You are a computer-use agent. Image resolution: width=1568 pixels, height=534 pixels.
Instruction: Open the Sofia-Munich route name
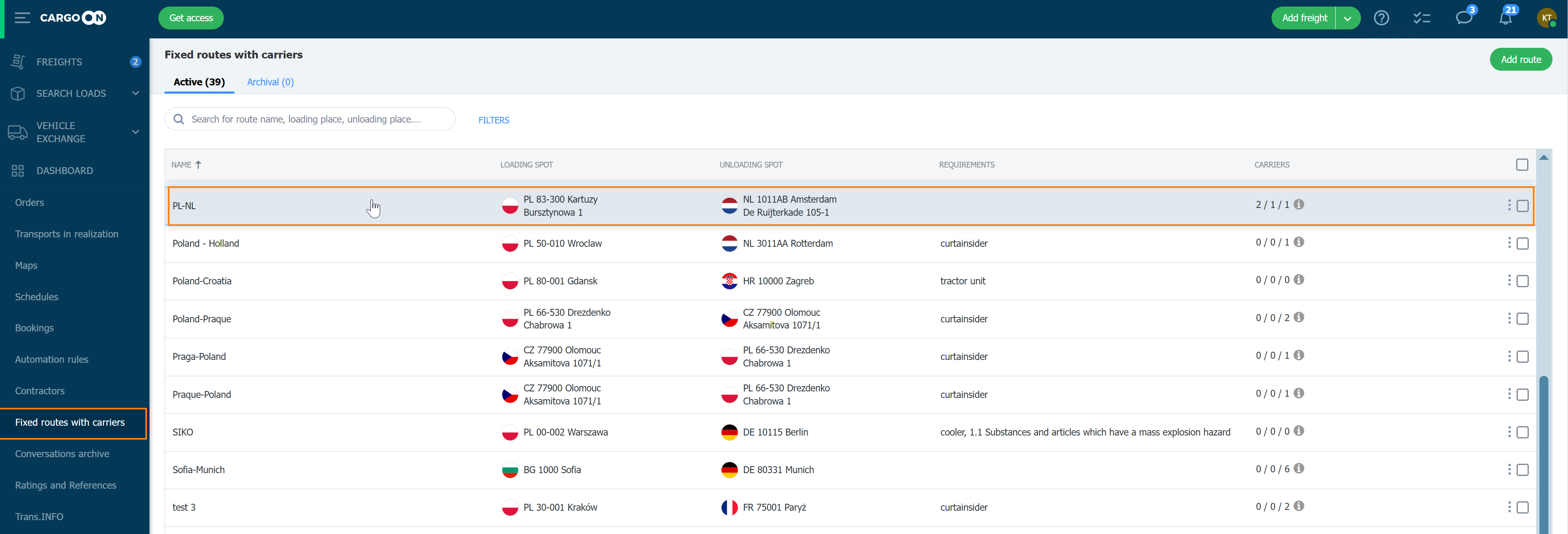click(x=198, y=469)
